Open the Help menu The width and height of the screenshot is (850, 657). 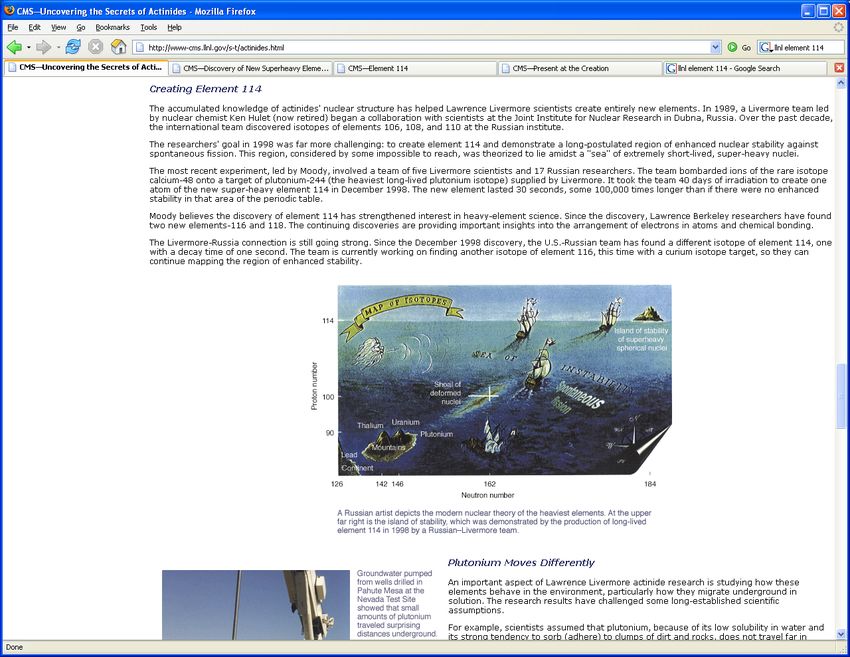[175, 28]
